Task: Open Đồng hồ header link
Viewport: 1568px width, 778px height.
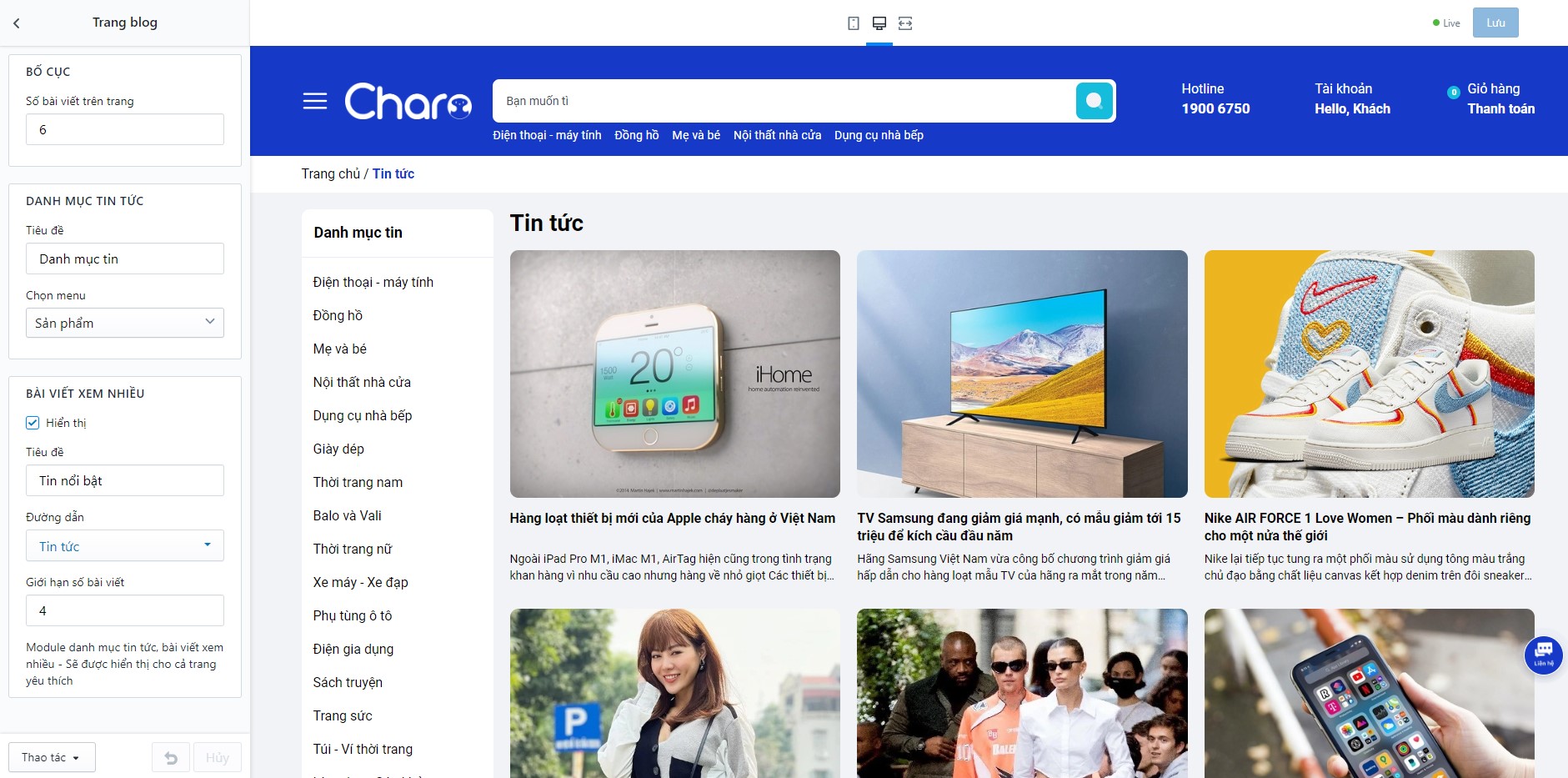Action: coord(637,135)
